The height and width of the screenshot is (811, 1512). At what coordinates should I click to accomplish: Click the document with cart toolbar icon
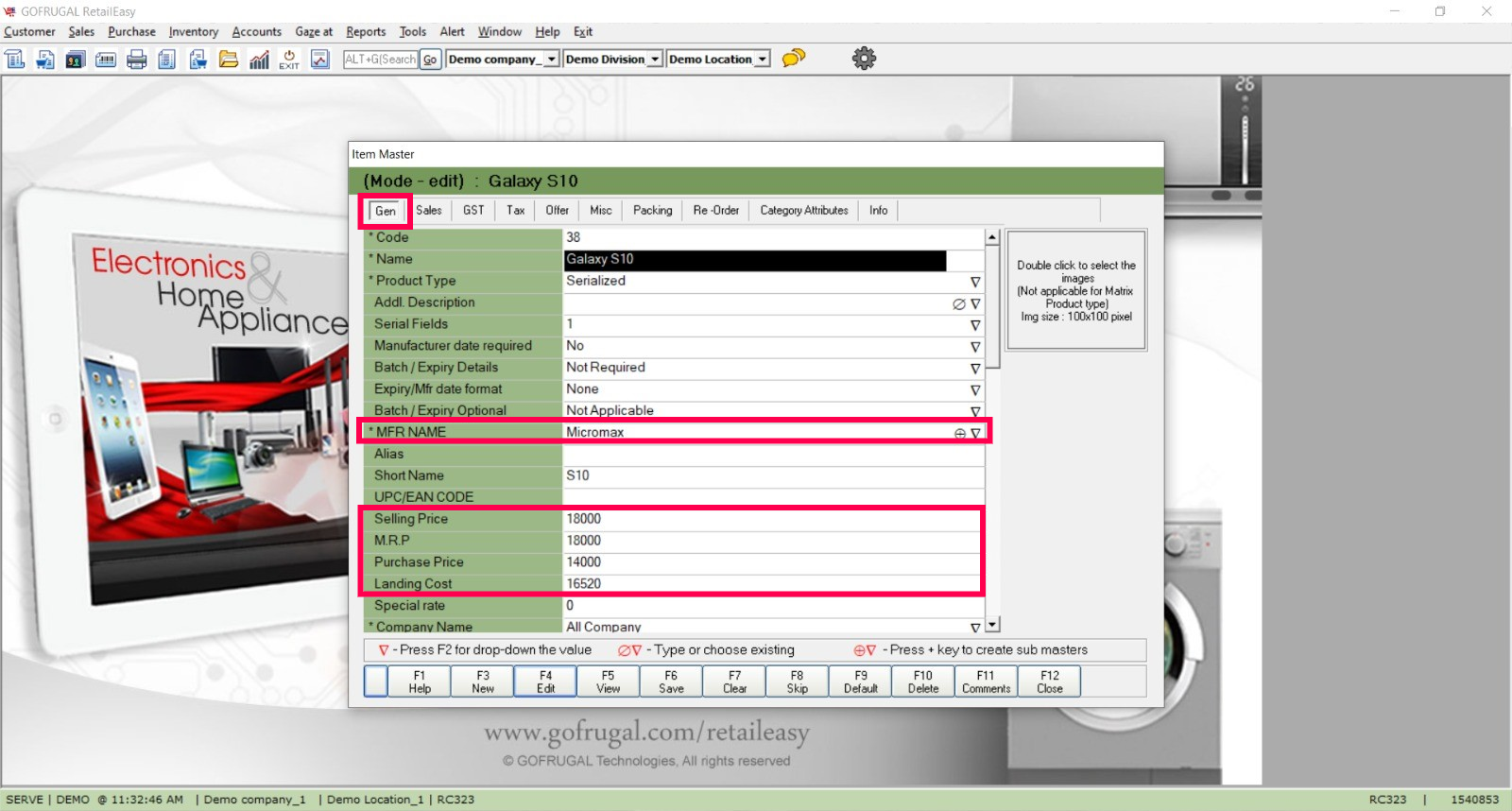click(198, 60)
